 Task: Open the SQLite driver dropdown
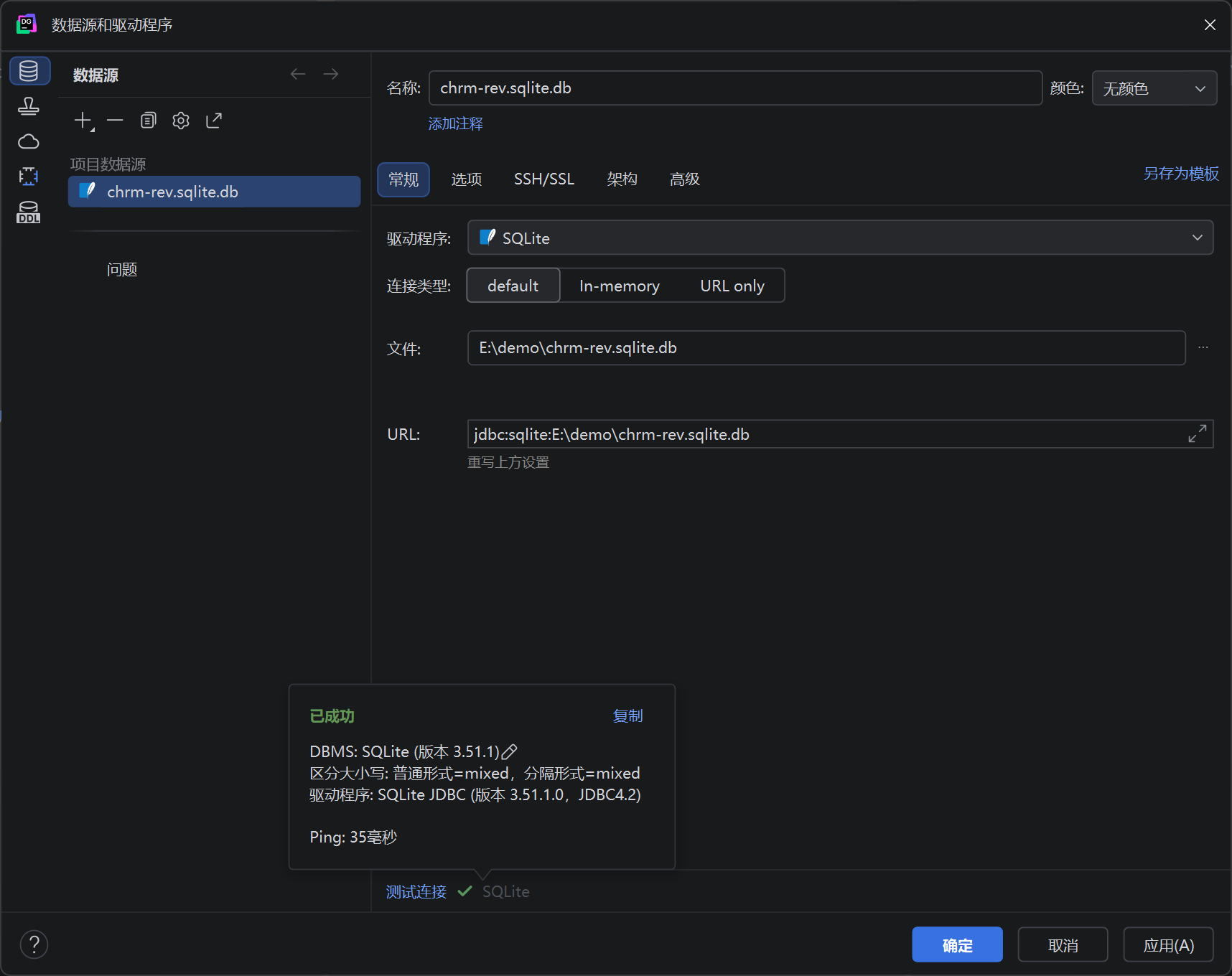(x=840, y=238)
